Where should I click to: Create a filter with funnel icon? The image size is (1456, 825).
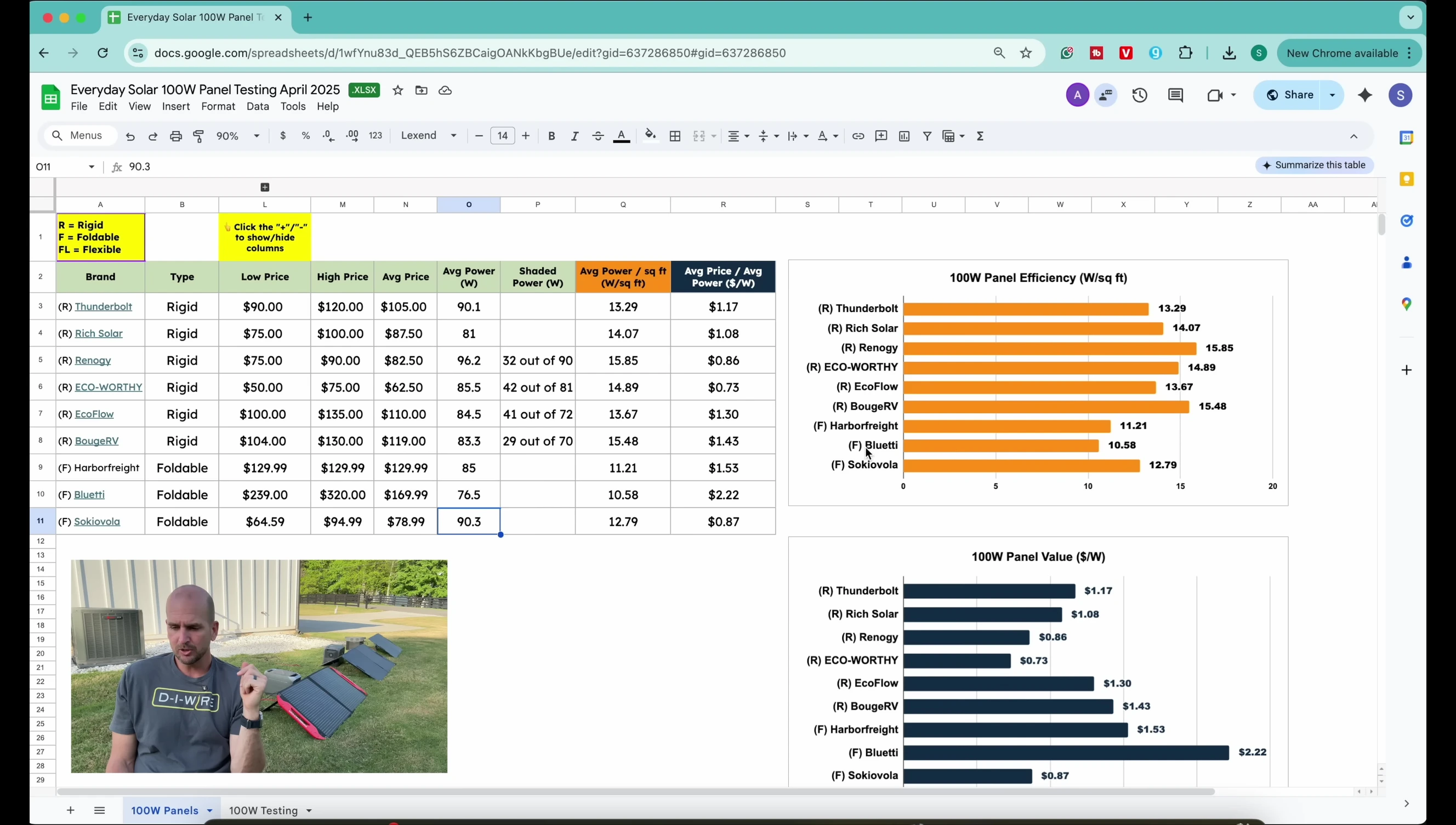(x=928, y=136)
